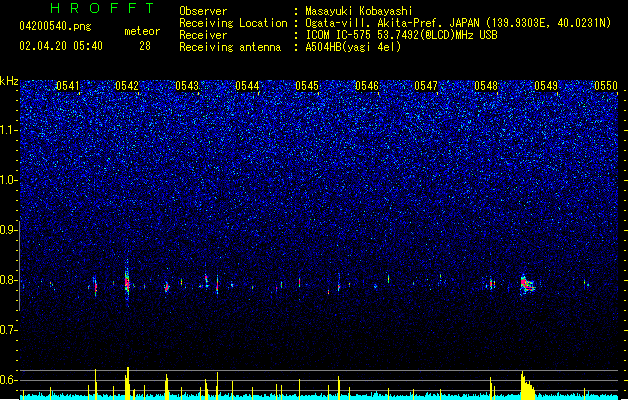Screen dimensions: 629x400
Task: Select the 0548 time marker
Action: pyautogui.click(x=486, y=86)
